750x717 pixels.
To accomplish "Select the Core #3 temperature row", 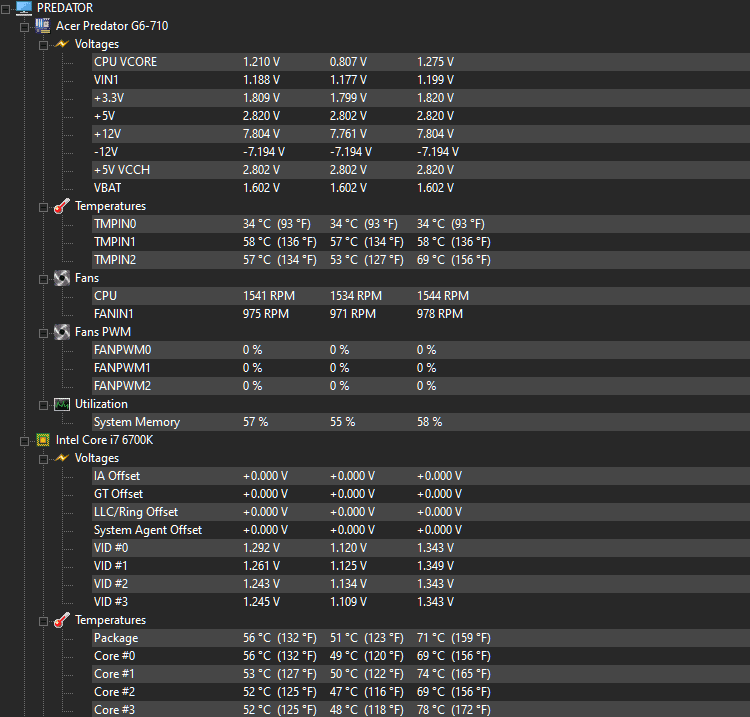I will tap(421, 710).
